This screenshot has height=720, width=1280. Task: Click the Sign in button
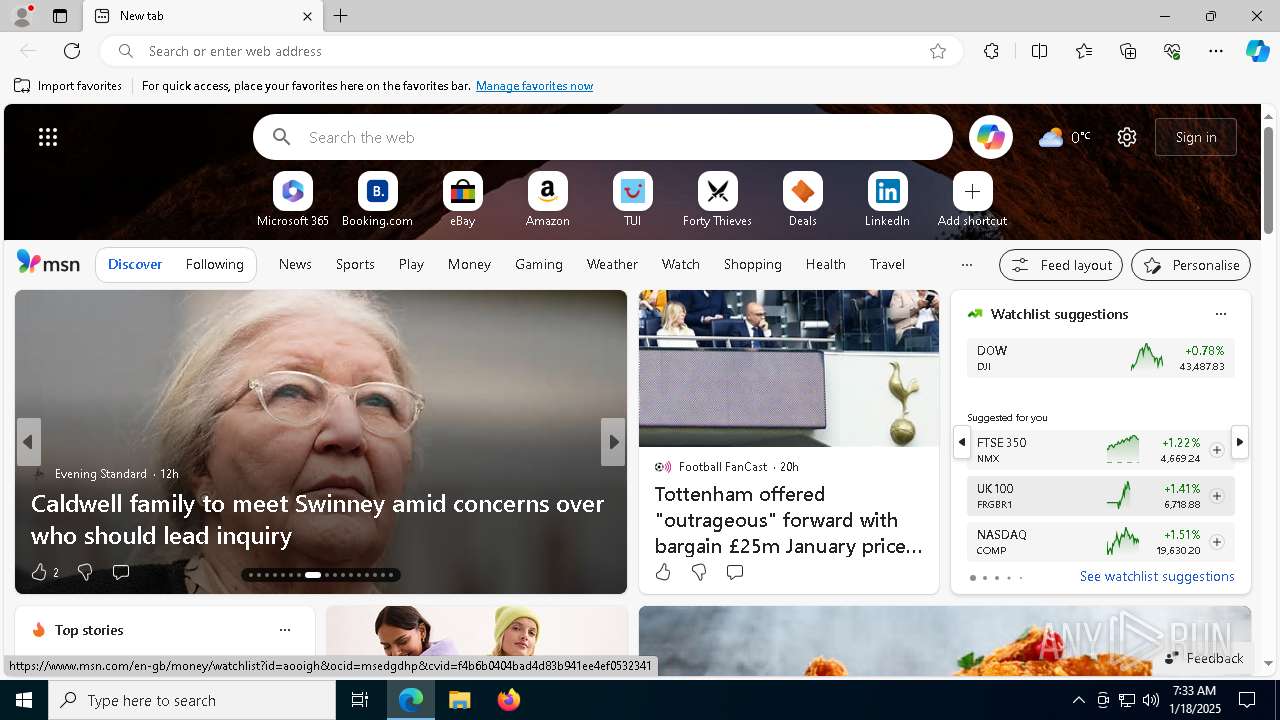tap(1196, 137)
